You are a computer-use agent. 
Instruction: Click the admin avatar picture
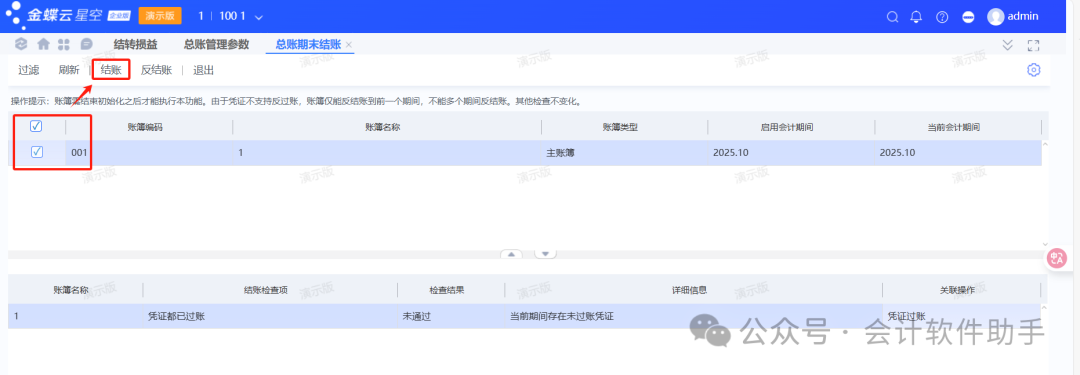(995, 17)
